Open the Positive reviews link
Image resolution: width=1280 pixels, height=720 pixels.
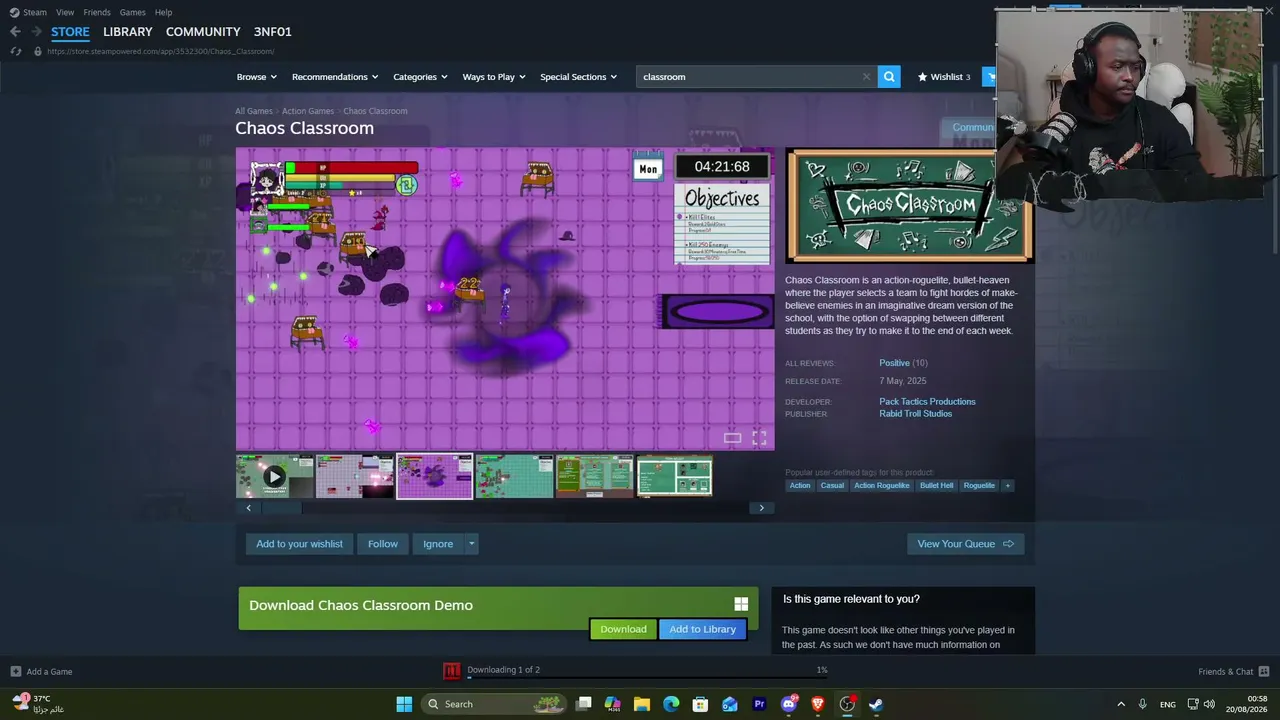tap(894, 363)
